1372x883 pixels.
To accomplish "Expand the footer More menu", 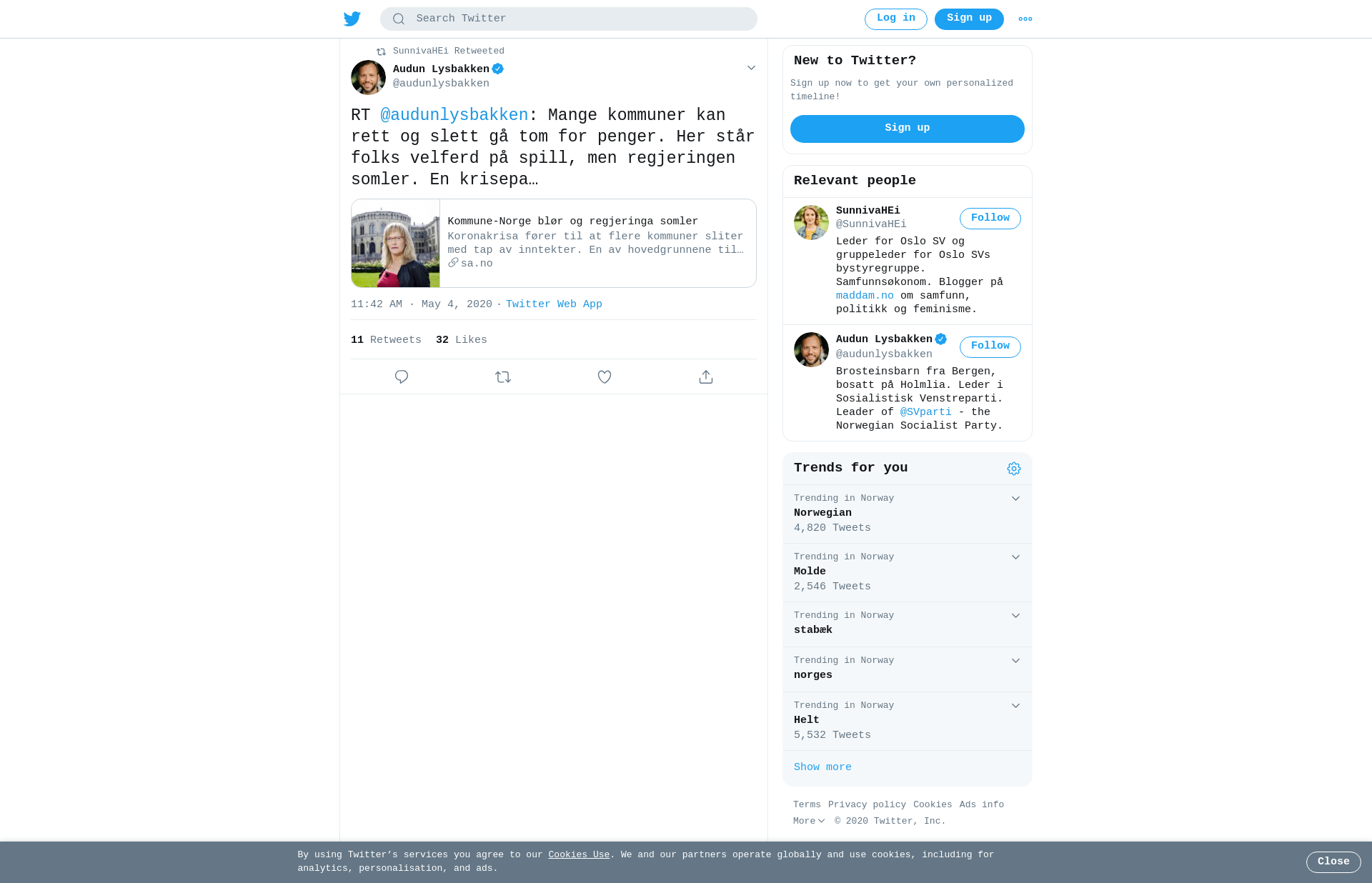I will pyautogui.click(x=809, y=821).
